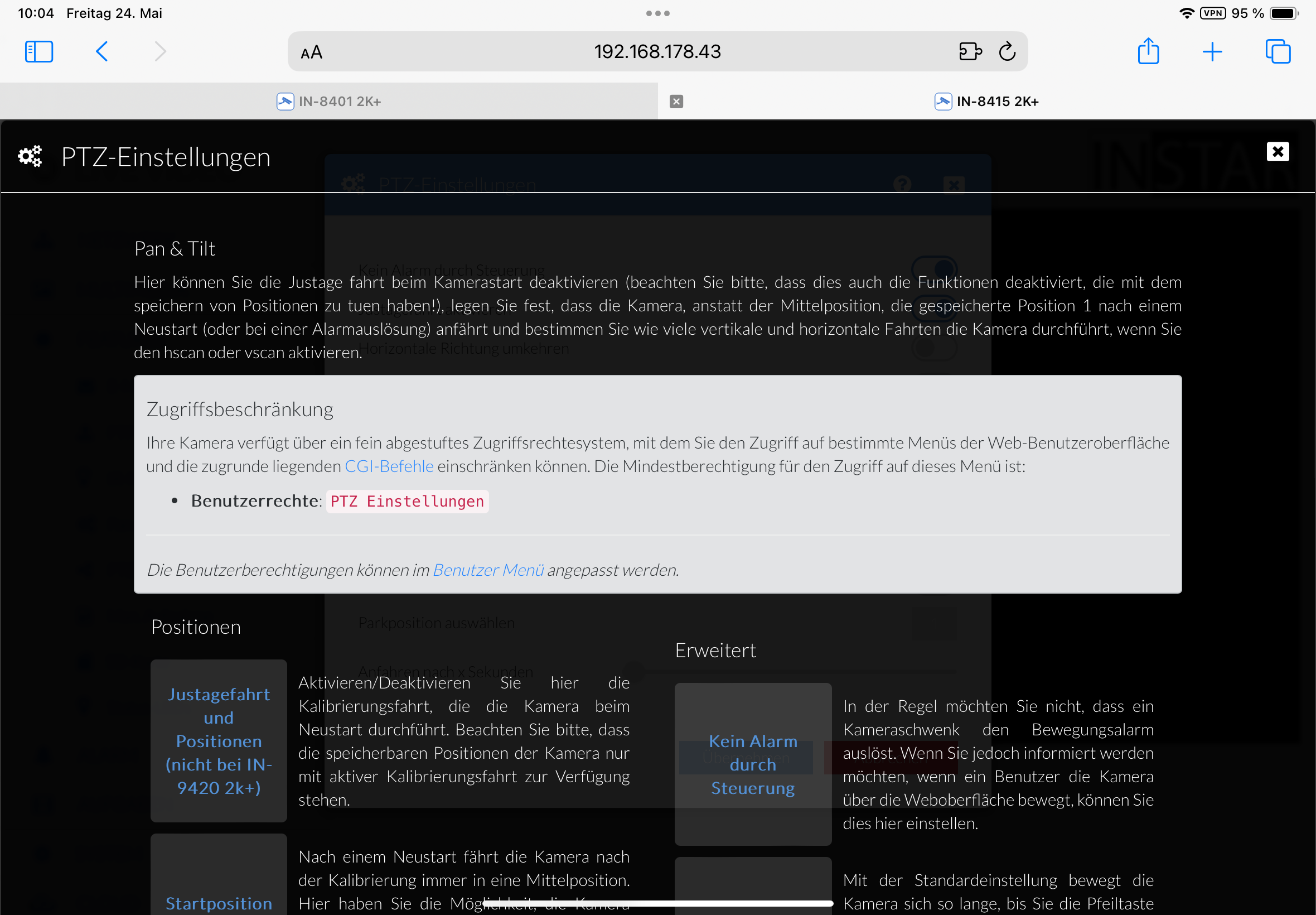Follow the Benutzer Menü link
Image resolution: width=1316 pixels, height=915 pixels.
tap(488, 570)
